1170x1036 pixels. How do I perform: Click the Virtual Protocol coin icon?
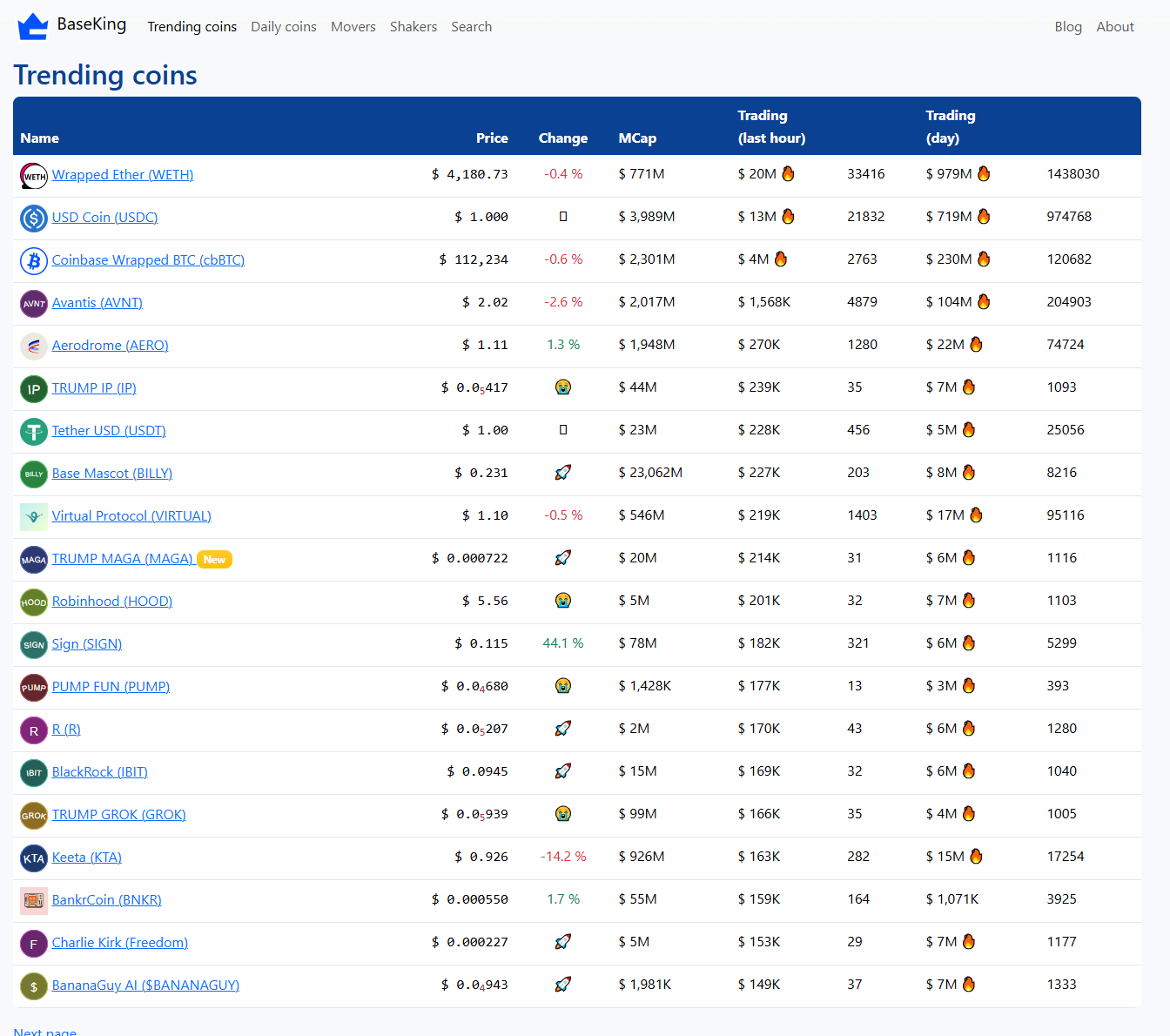pos(34,517)
